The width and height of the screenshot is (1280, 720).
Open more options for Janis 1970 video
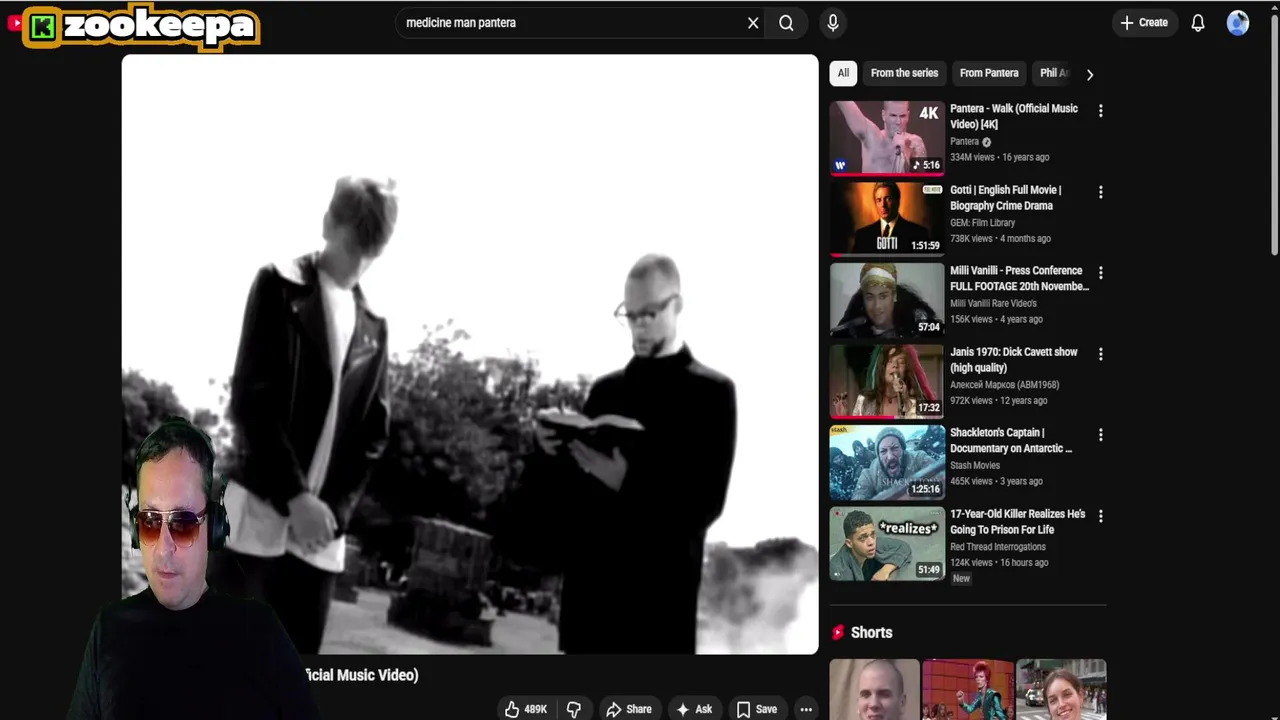pos(1100,354)
